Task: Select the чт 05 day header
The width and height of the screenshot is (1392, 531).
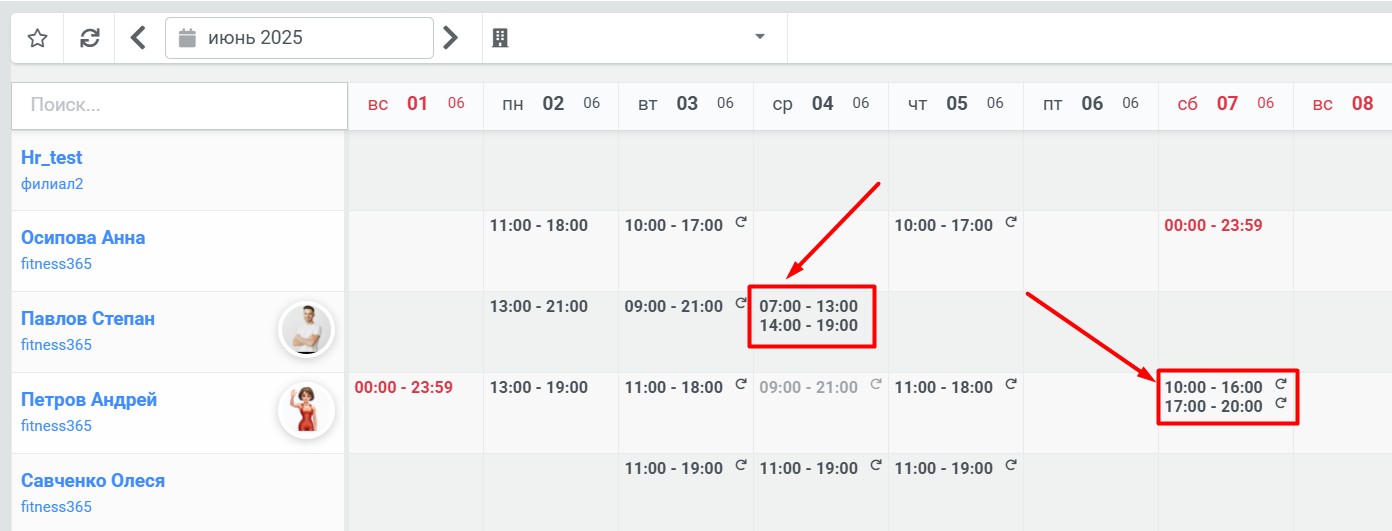Action: point(956,103)
